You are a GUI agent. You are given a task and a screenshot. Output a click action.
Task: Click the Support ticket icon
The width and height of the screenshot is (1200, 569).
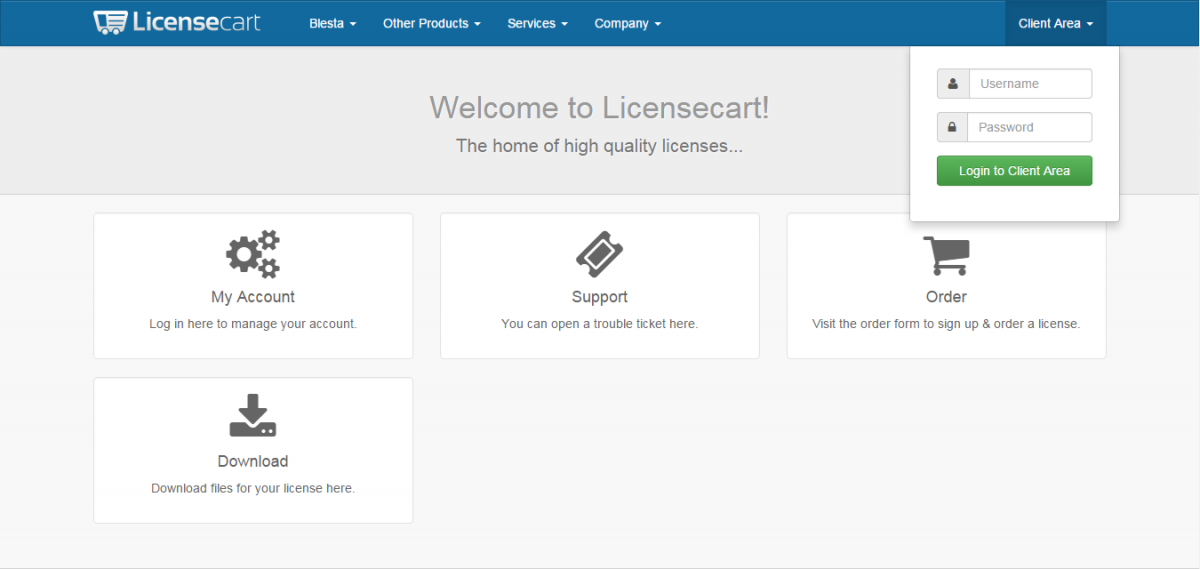[x=600, y=254]
